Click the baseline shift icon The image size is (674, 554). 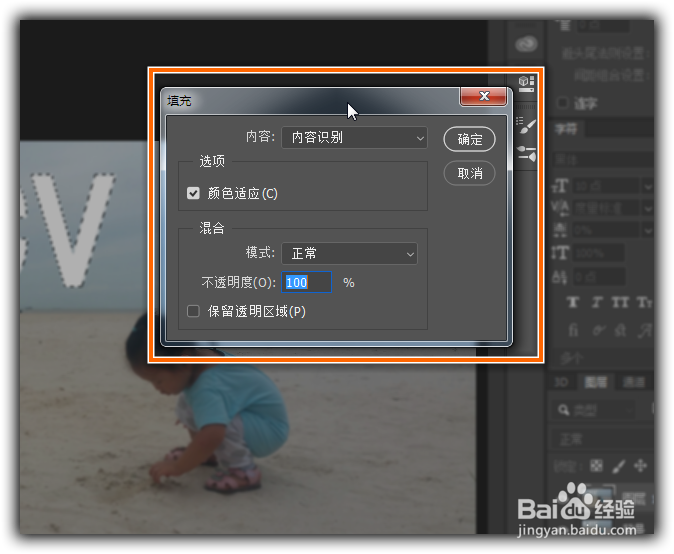560,277
